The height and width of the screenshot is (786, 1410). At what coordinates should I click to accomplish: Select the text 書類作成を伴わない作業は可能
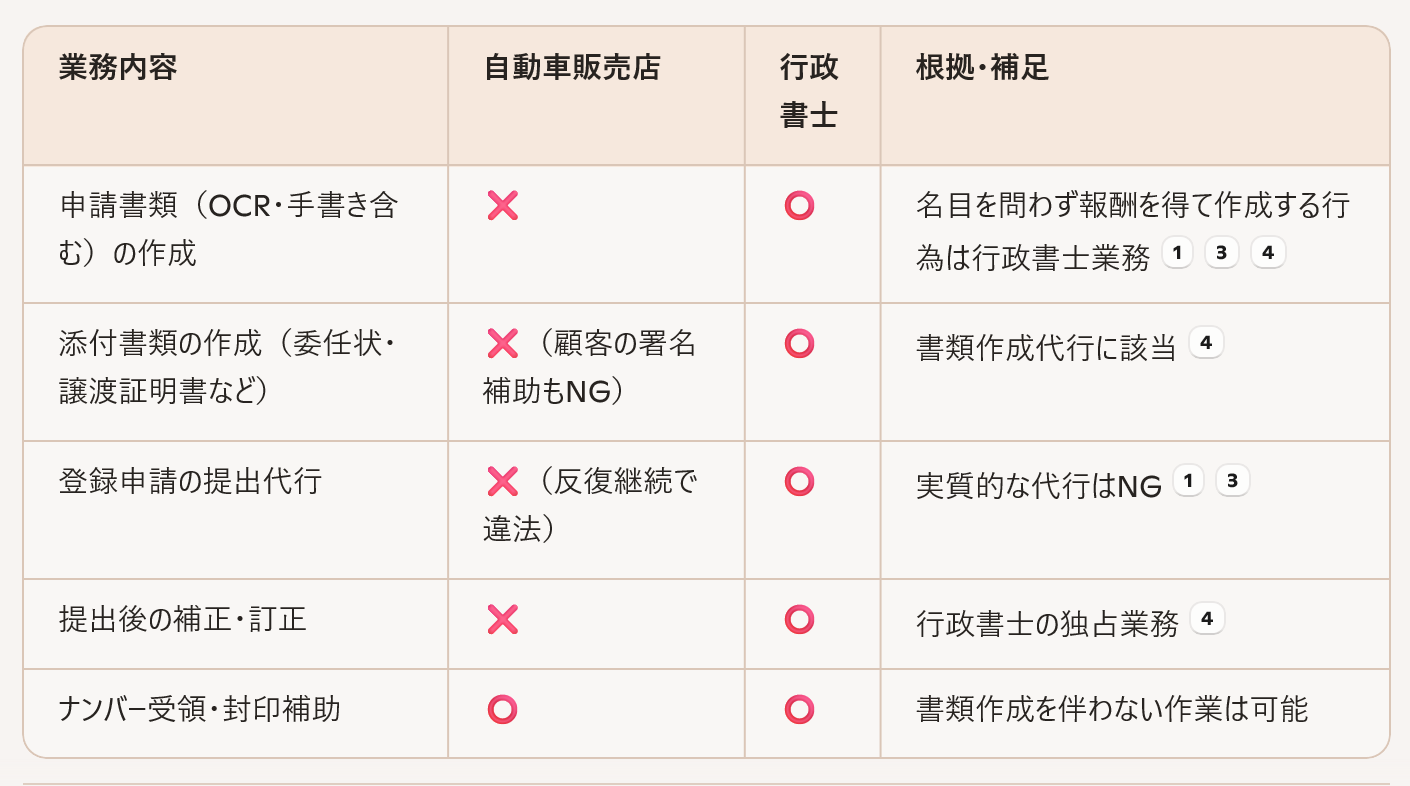pos(1112,710)
